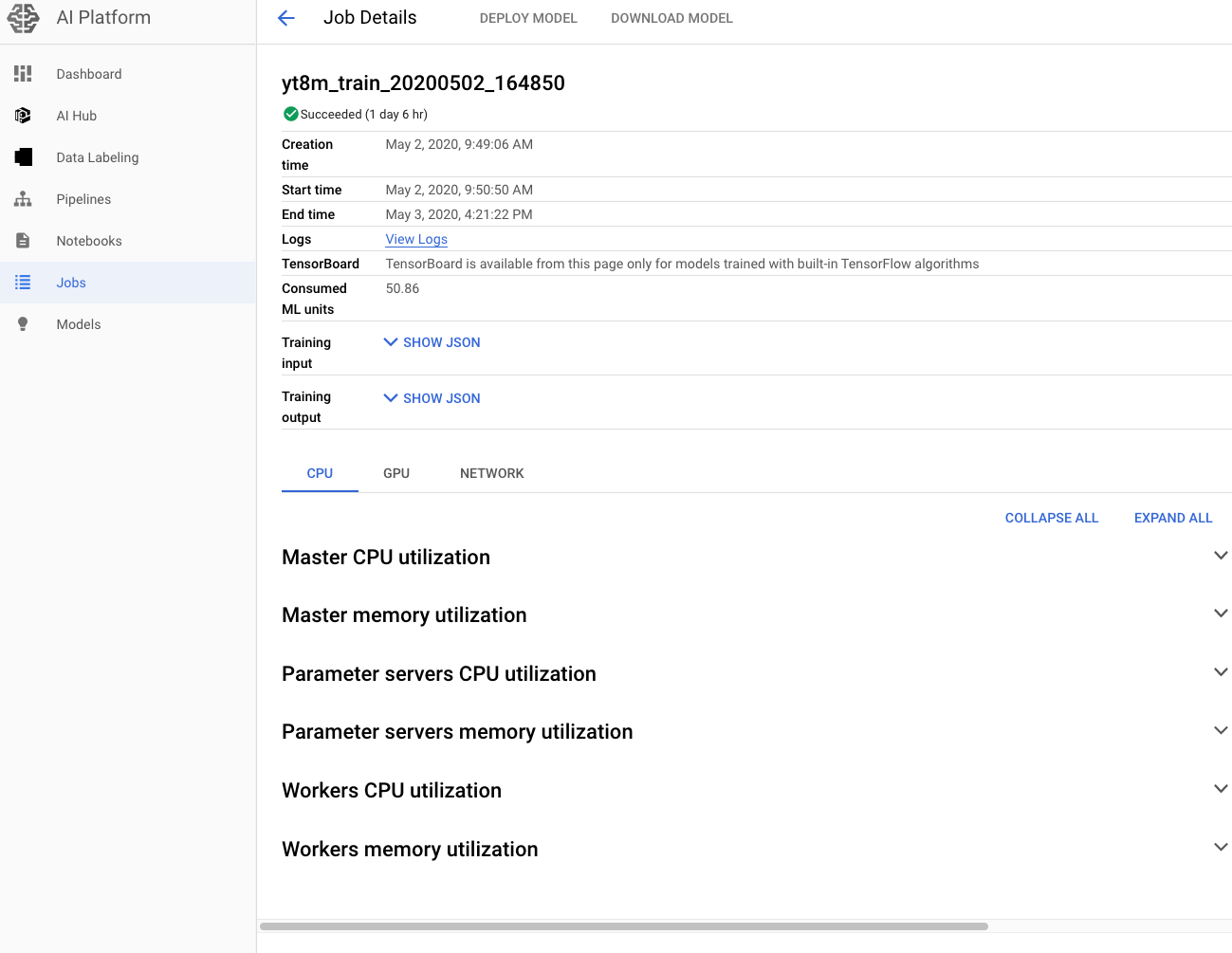1232x953 pixels.
Task: Expand Workers memory utilization chevron
Action: point(1221,847)
